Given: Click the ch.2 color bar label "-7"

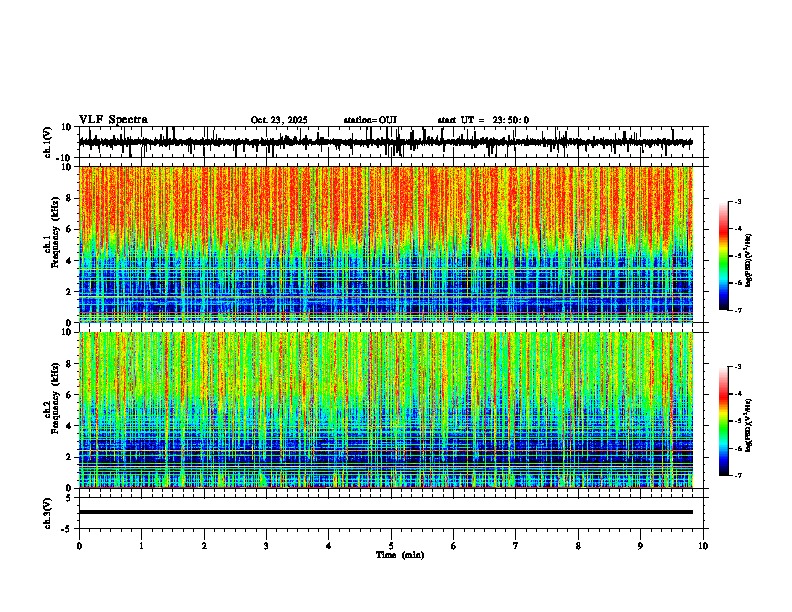Looking at the screenshot, I should pyautogui.click(x=738, y=476).
